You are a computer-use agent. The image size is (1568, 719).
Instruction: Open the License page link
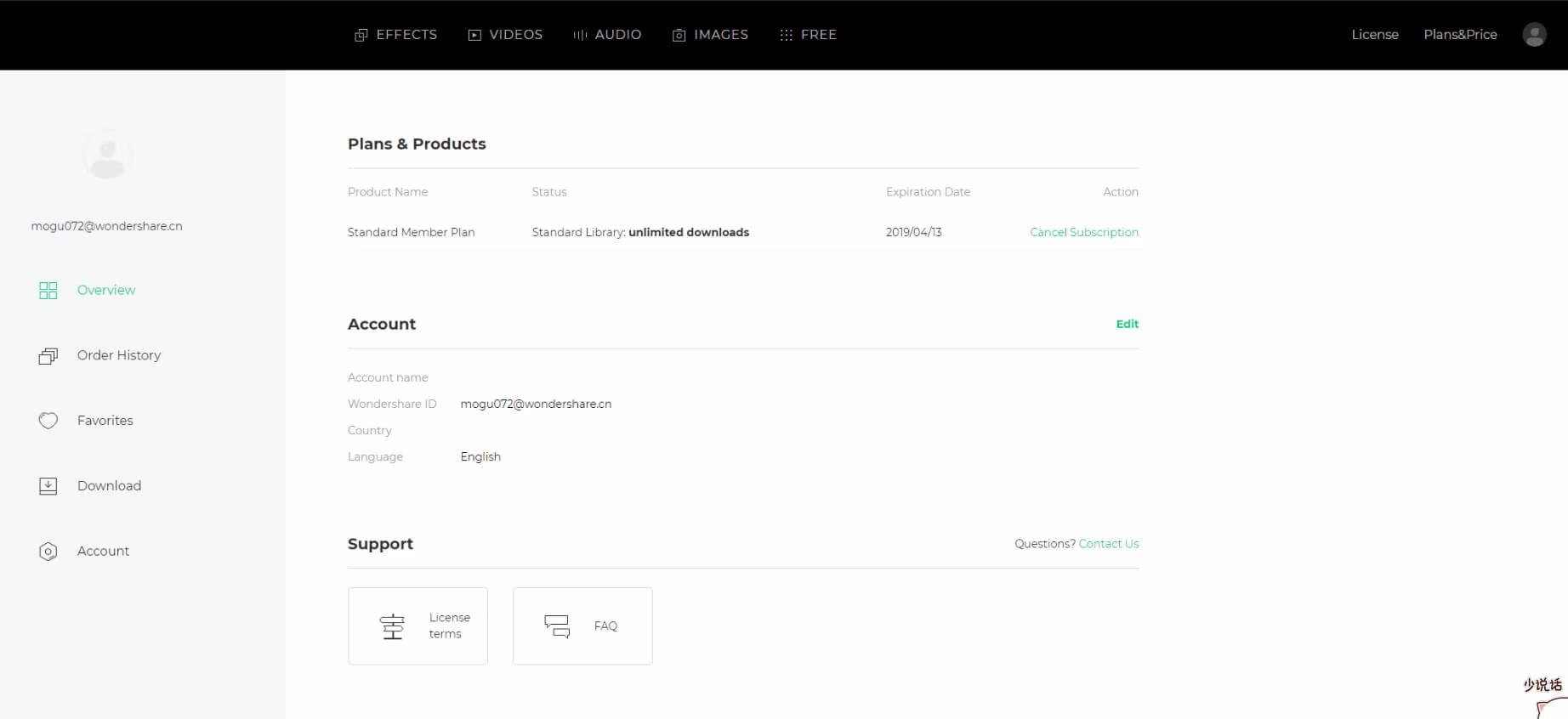1375,35
